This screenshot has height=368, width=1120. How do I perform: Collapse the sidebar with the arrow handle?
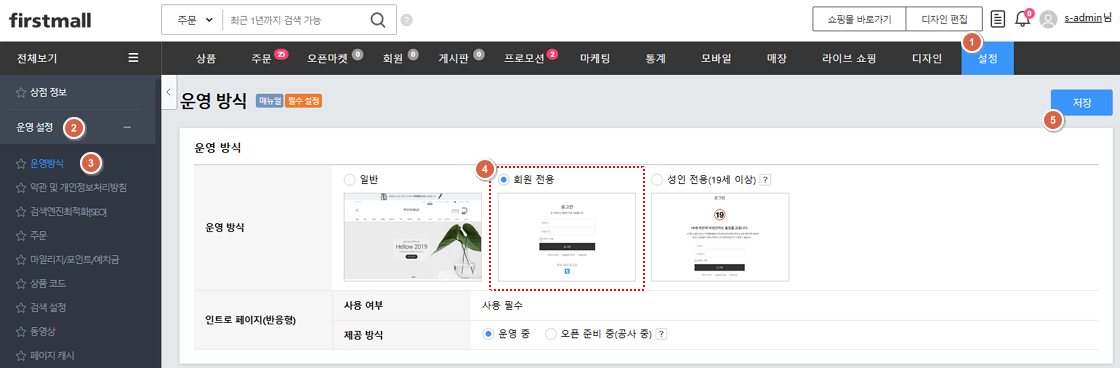pyautogui.click(x=169, y=92)
